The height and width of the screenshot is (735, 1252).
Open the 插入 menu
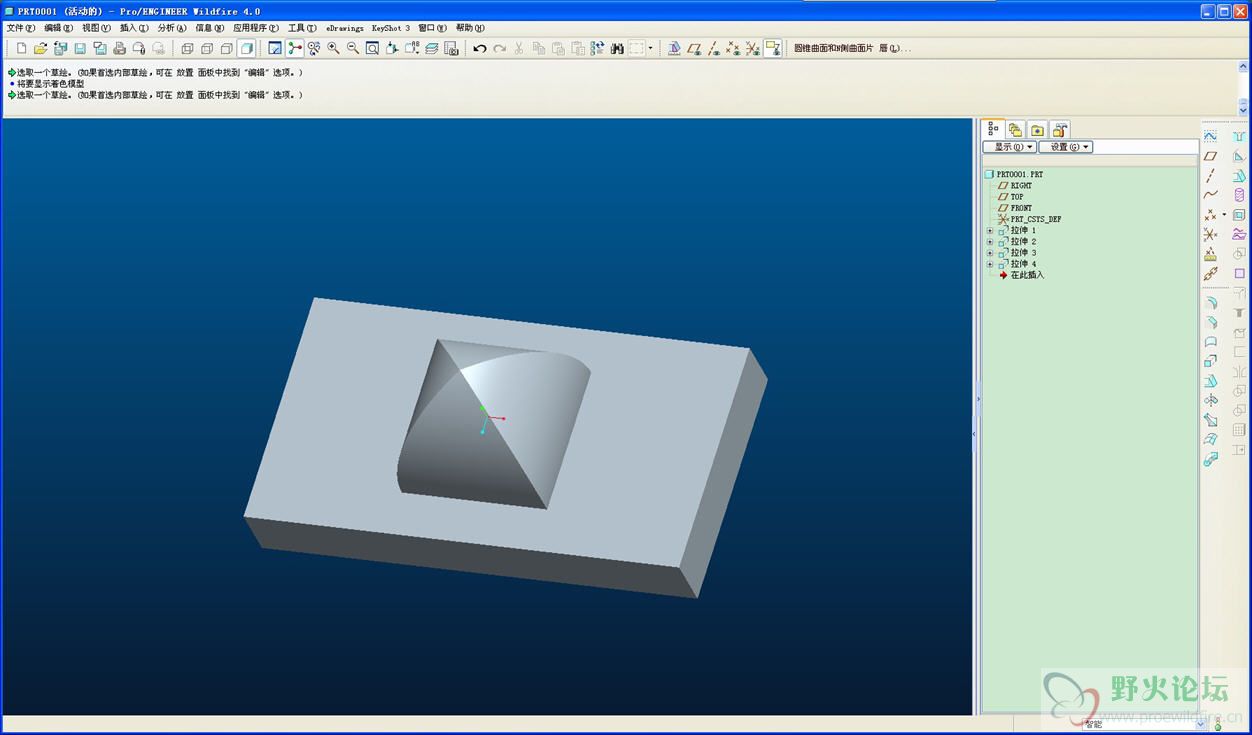point(134,28)
